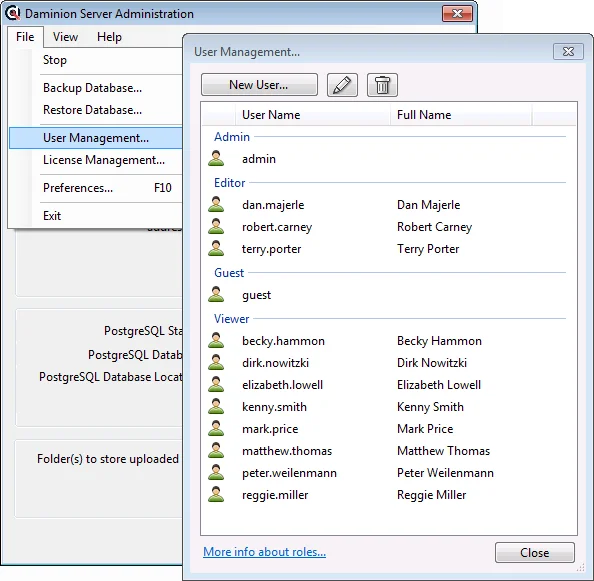Viewport: 594px width, 581px height.
Task: Click the full name Robert Carney
Action: [x=435, y=227]
